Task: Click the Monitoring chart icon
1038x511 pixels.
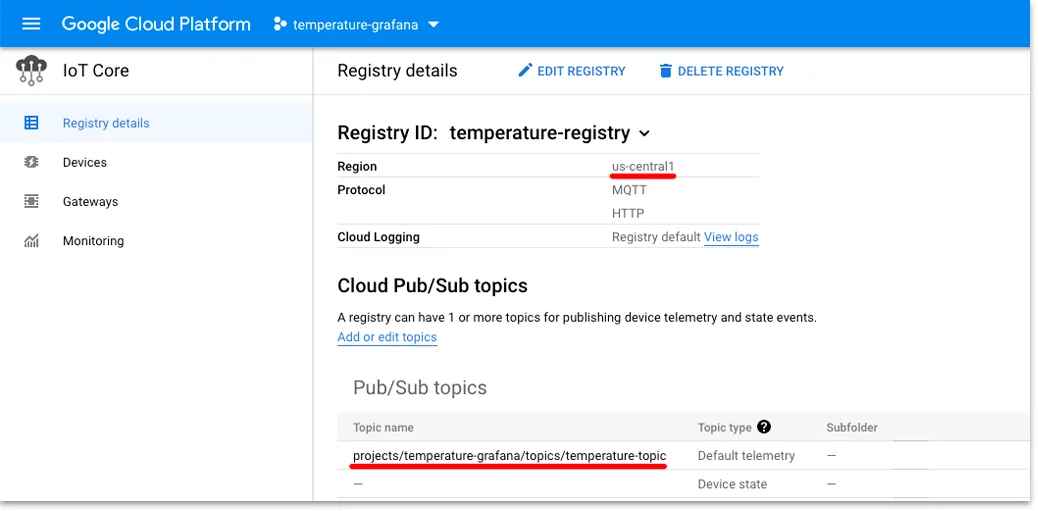Action: (31, 241)
